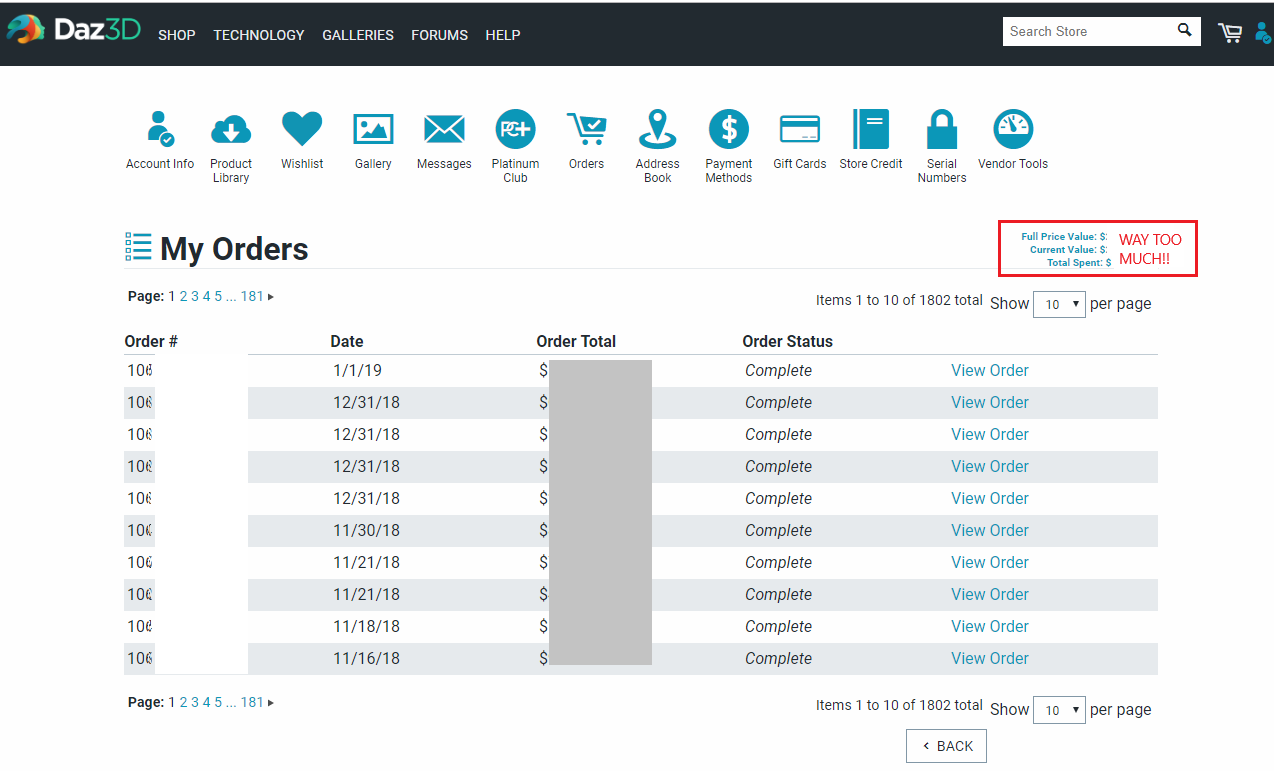View Order dated 11/30/18

click(x=989, y=530)
